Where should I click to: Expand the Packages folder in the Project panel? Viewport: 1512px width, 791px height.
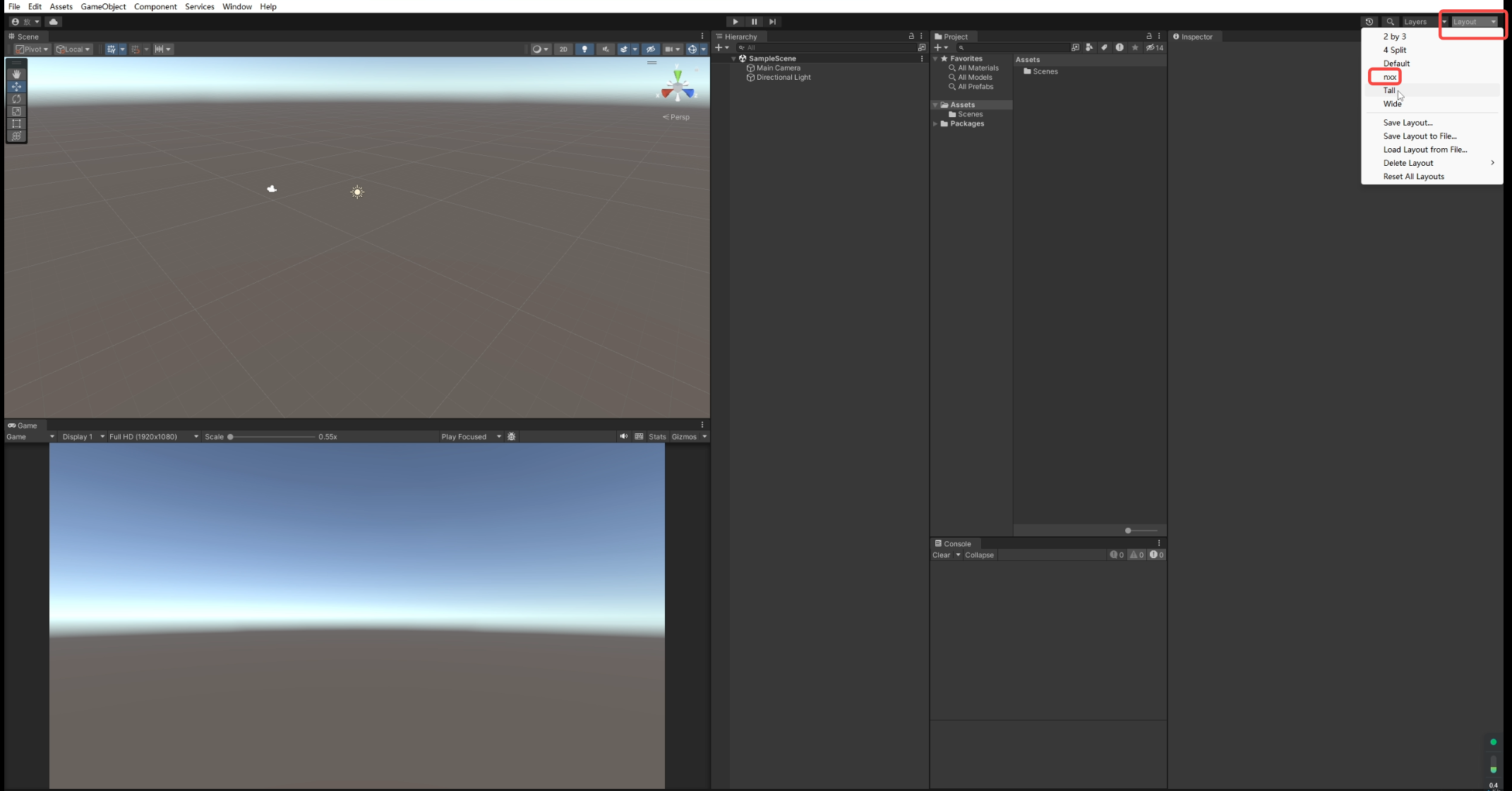(935, 124)
